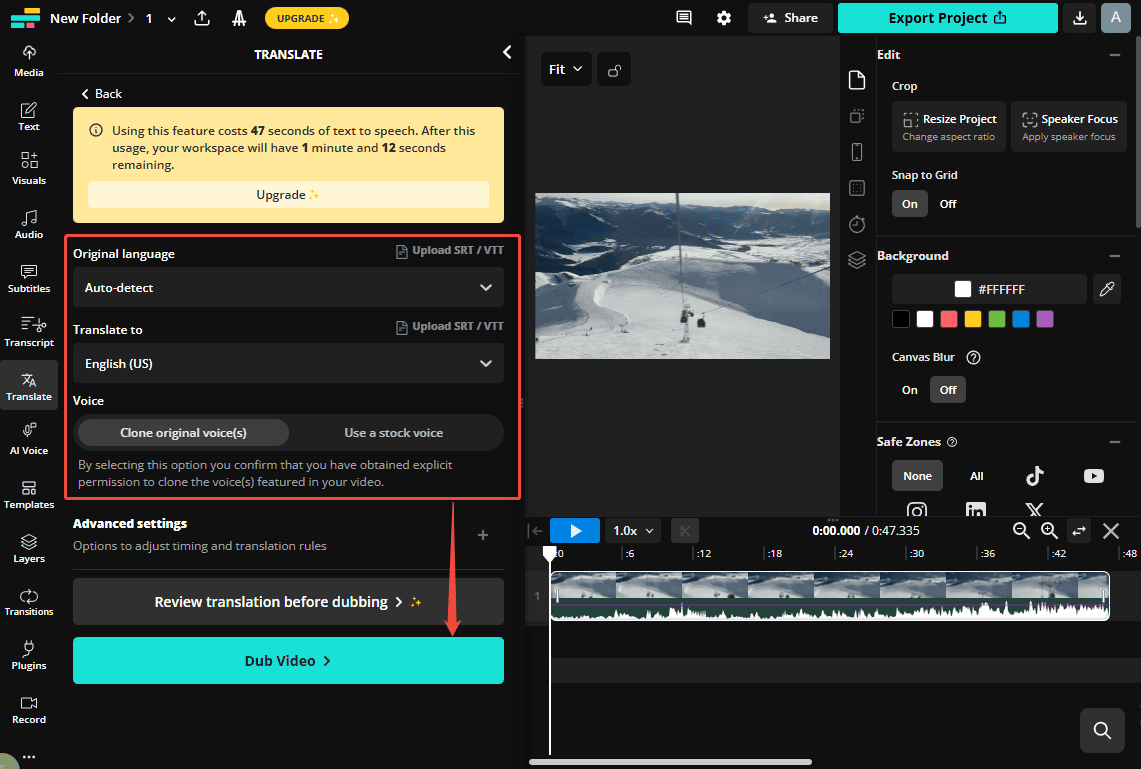Select the green background color swatch
The height and width of the screenshot is (769, 1141).
tap(996, 319)
